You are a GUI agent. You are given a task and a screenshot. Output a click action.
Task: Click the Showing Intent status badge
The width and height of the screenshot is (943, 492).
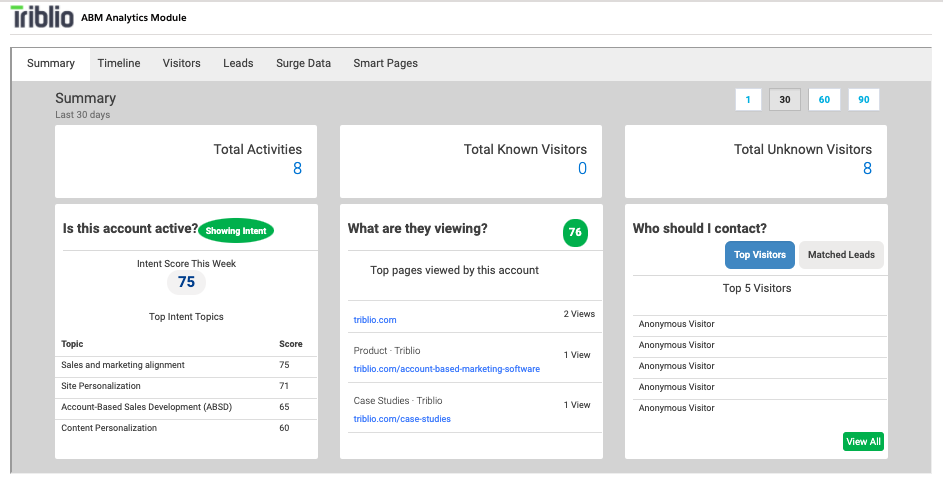coord(236,231)
